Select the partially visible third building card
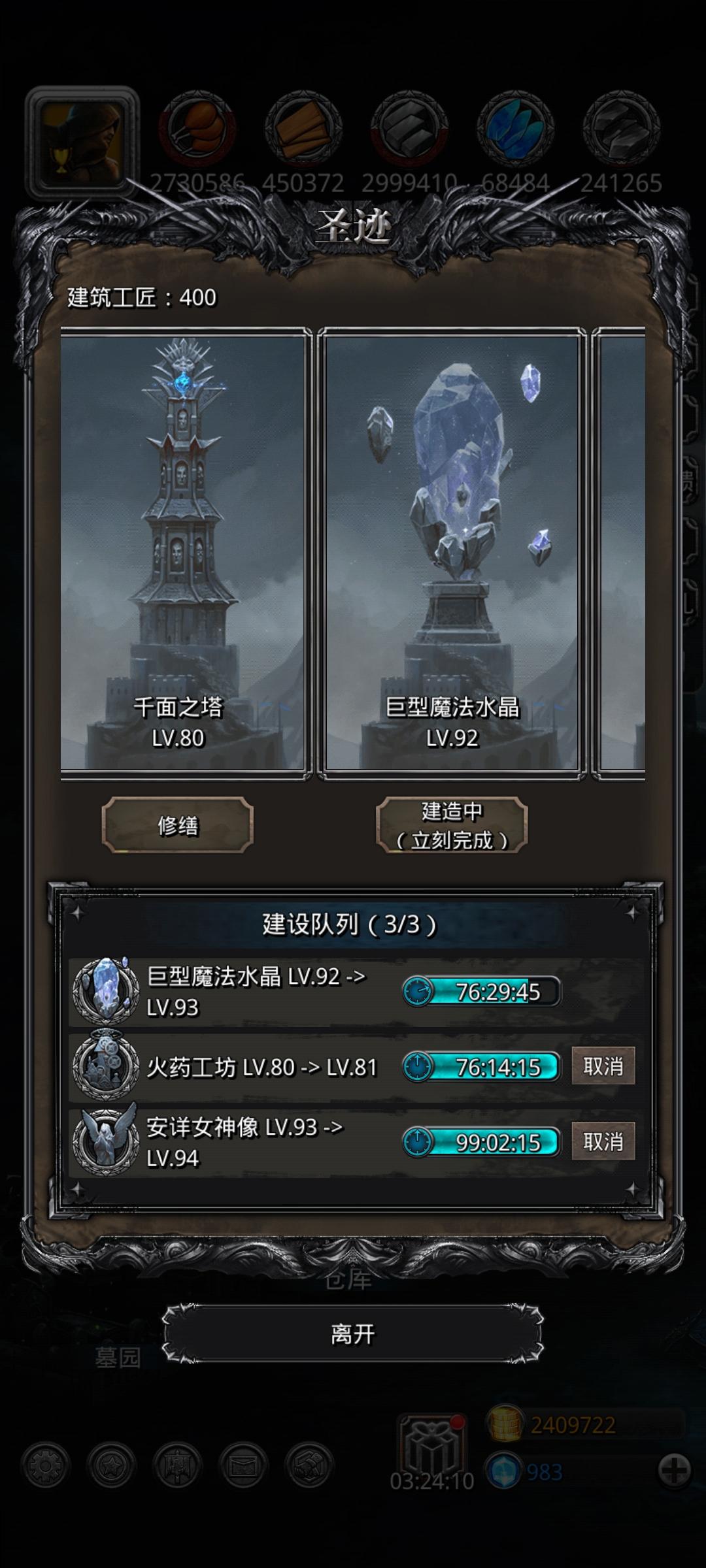Viewport: 706px width, 1568px height. coord(619,553)
